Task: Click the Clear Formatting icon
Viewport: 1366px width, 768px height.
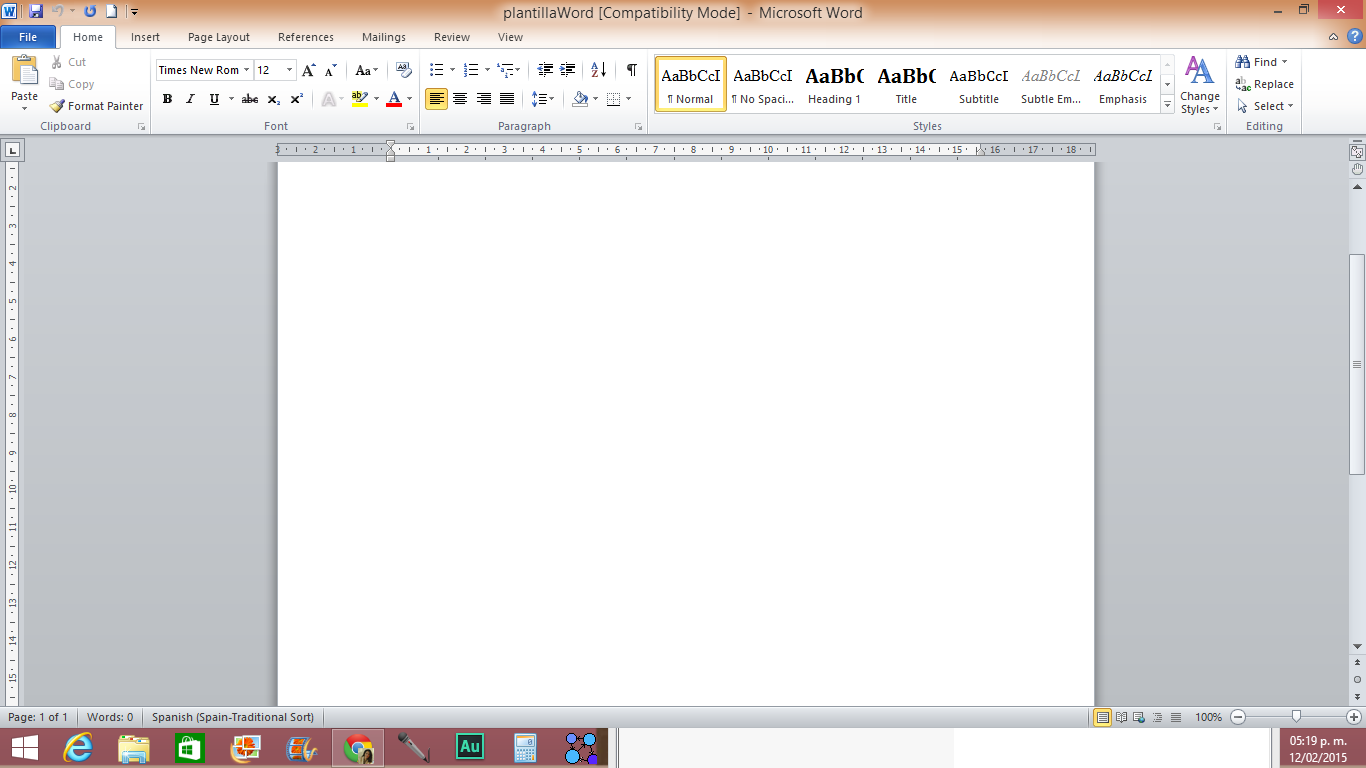Action: 404,70
